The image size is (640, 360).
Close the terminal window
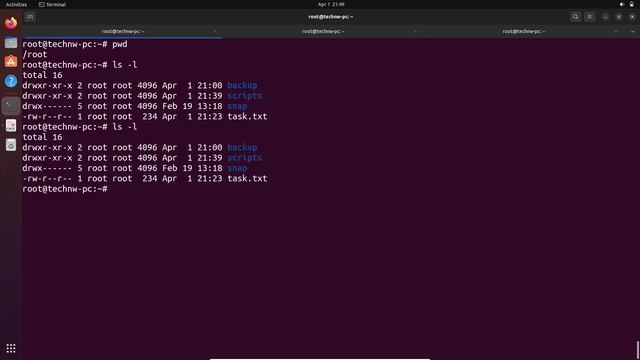pos(632,17)
